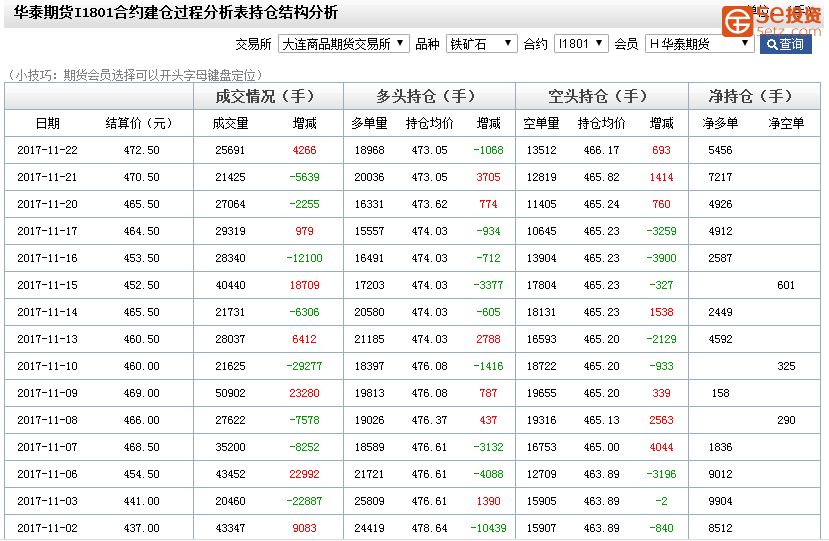Select the date cell 2017-11-08
Image resolution: width=829 pixels, height=541 pixels.
tap(47, 420)
